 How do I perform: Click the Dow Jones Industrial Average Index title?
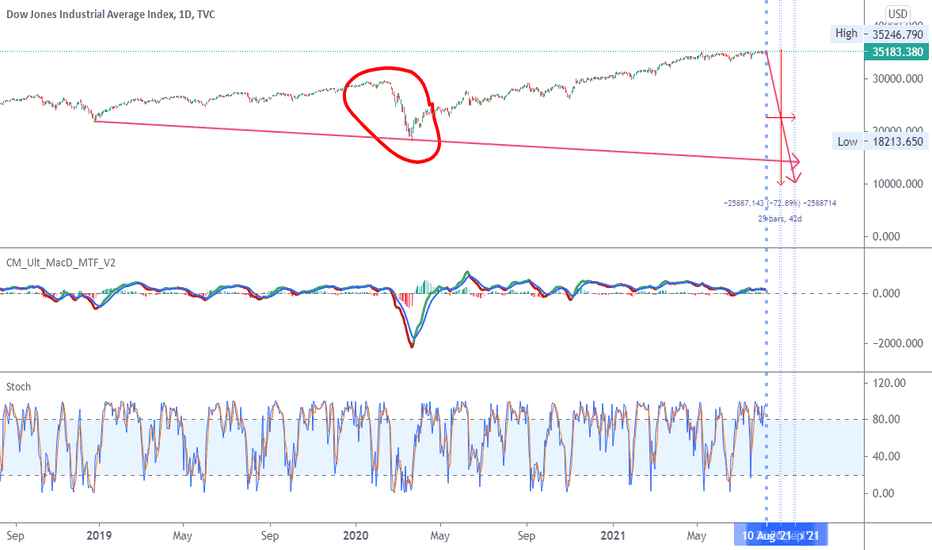pos(111,14)
